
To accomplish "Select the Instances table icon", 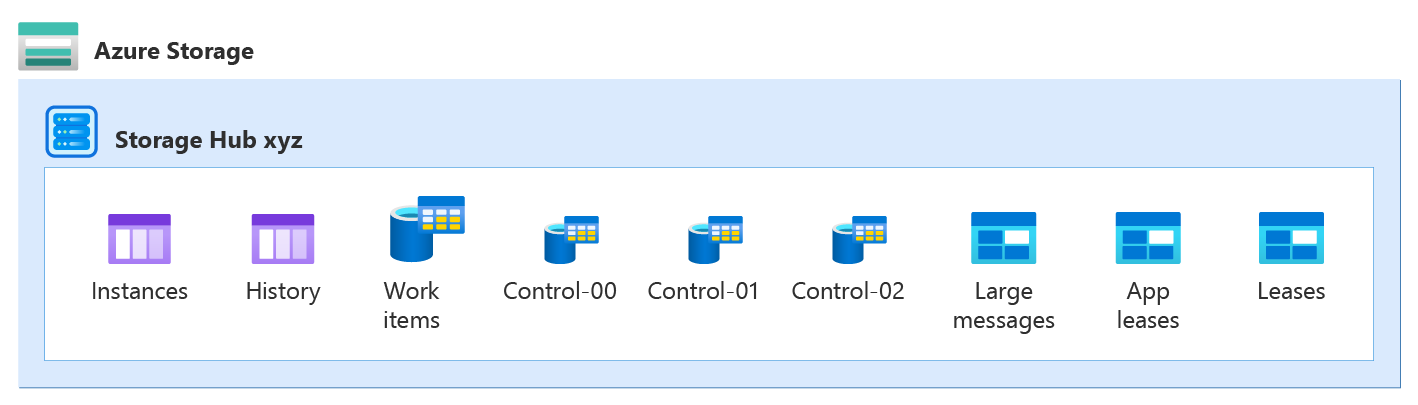I will click(139, 239).
